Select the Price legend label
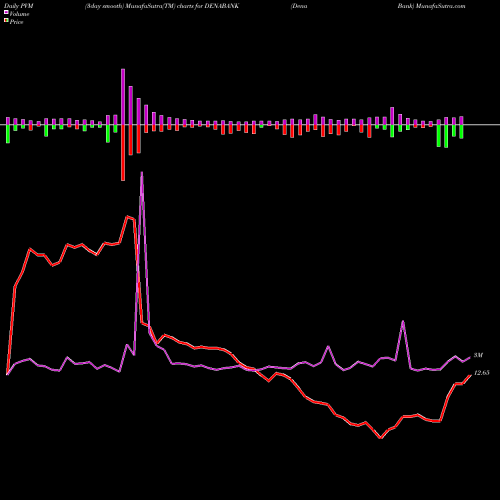 (16, 22)
